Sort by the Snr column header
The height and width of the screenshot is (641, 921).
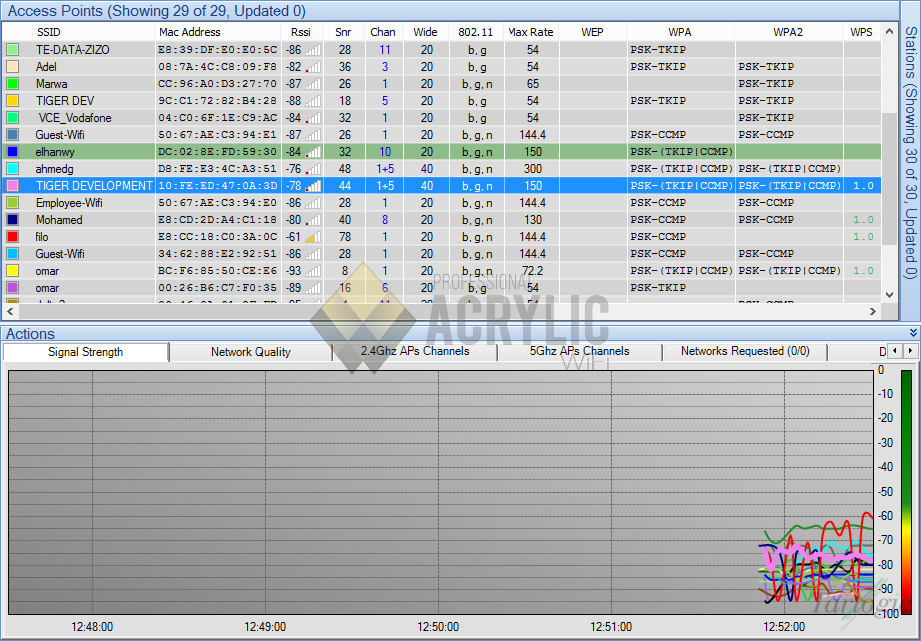pos(343,32)
